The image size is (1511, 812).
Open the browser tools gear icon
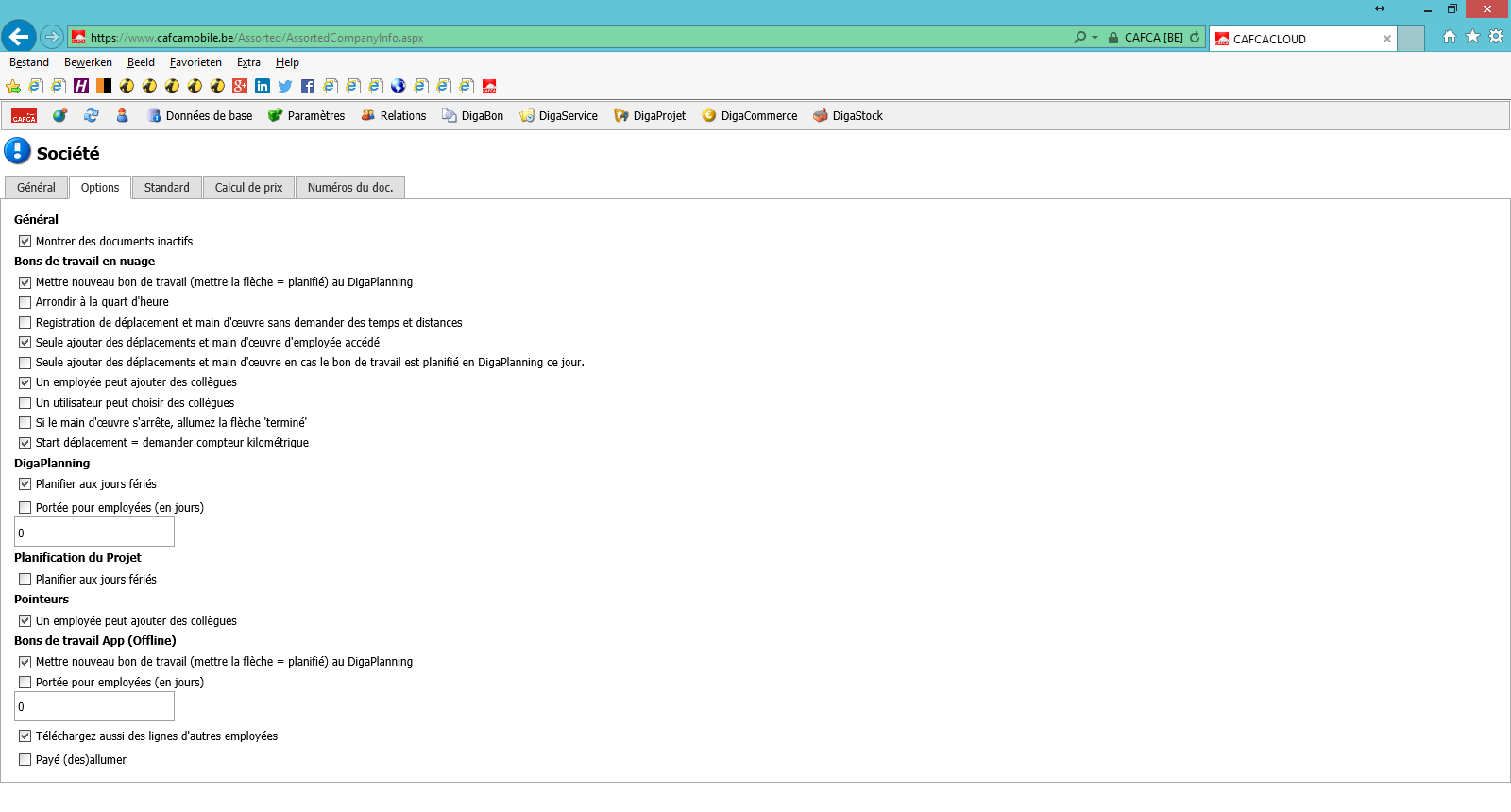click(1496, 37)
